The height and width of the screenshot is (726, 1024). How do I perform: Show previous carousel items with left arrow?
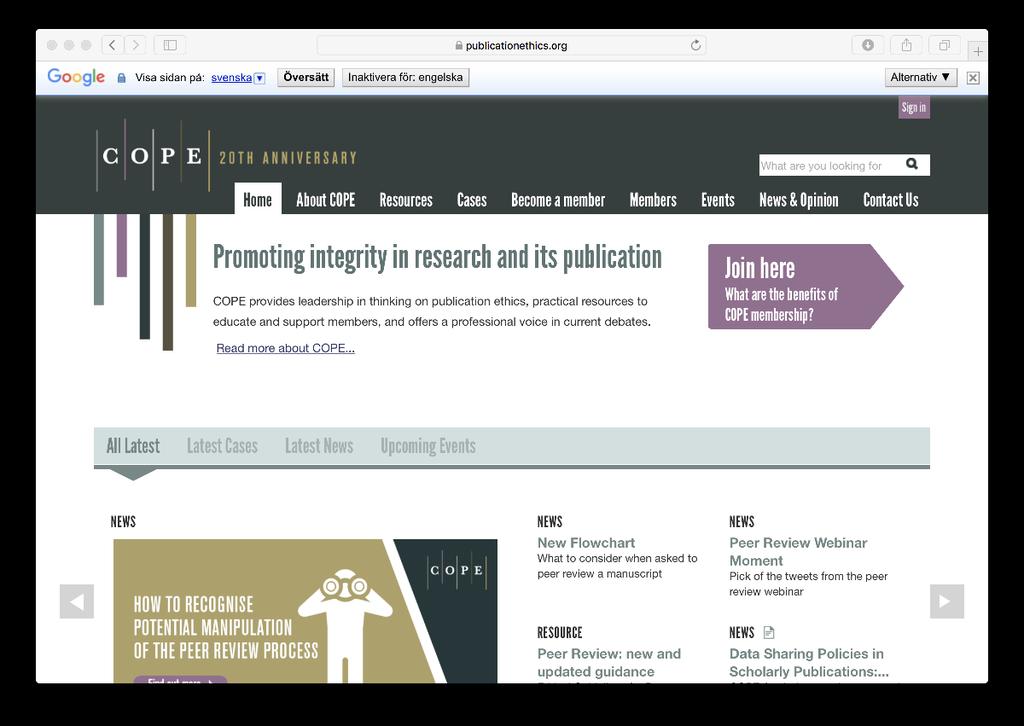[76, 601]
